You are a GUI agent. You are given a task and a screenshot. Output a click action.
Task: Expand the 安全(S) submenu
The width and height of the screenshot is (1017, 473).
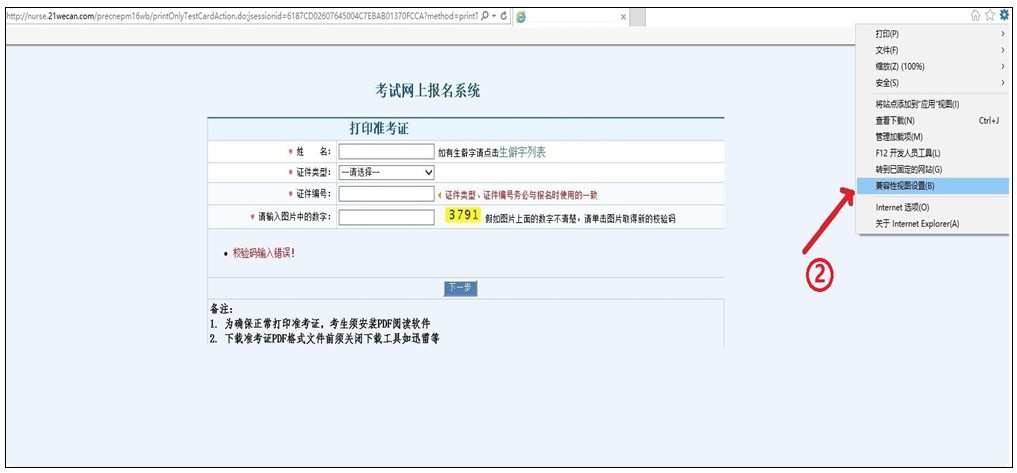point(932,83)
